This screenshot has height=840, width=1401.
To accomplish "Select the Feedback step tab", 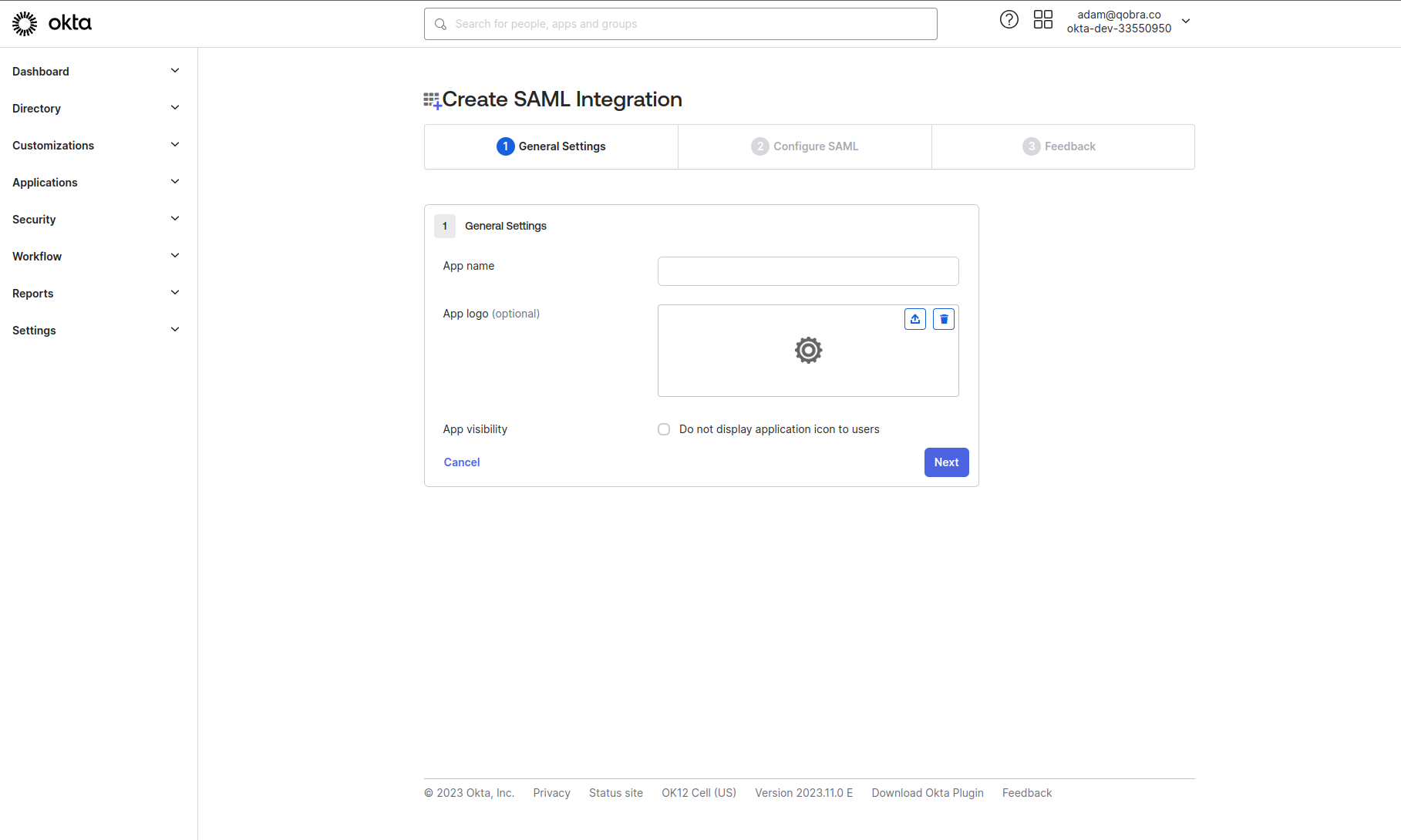I will 1063,146.
